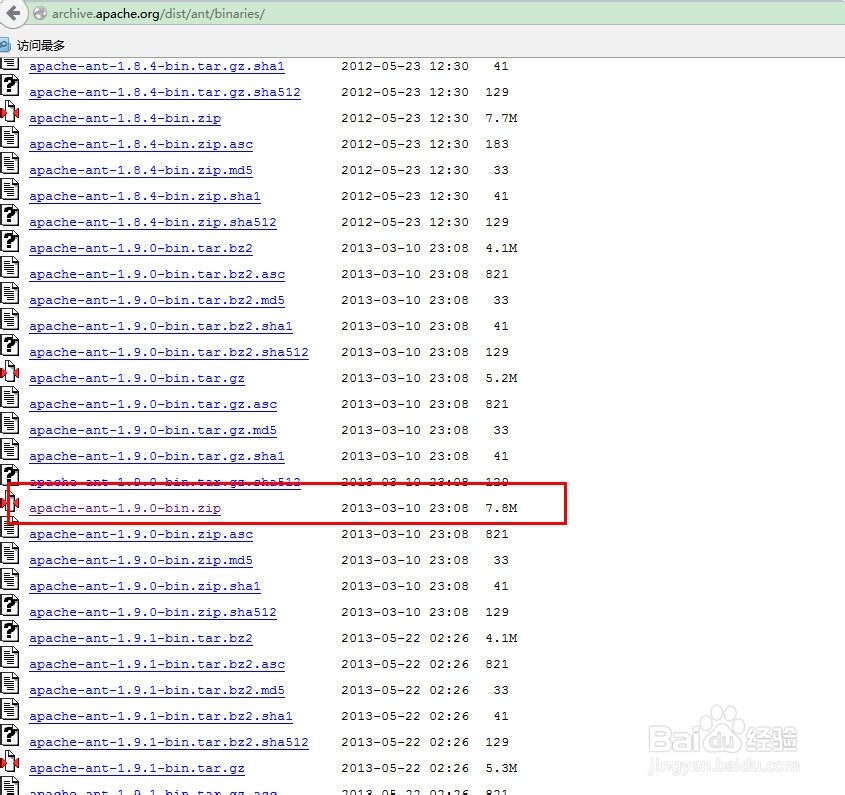845x795 pixels.
Task: Click the 183 size of apache-ant-1.8.4-bin.zip.asc
Action: click(x=497, y=144)
